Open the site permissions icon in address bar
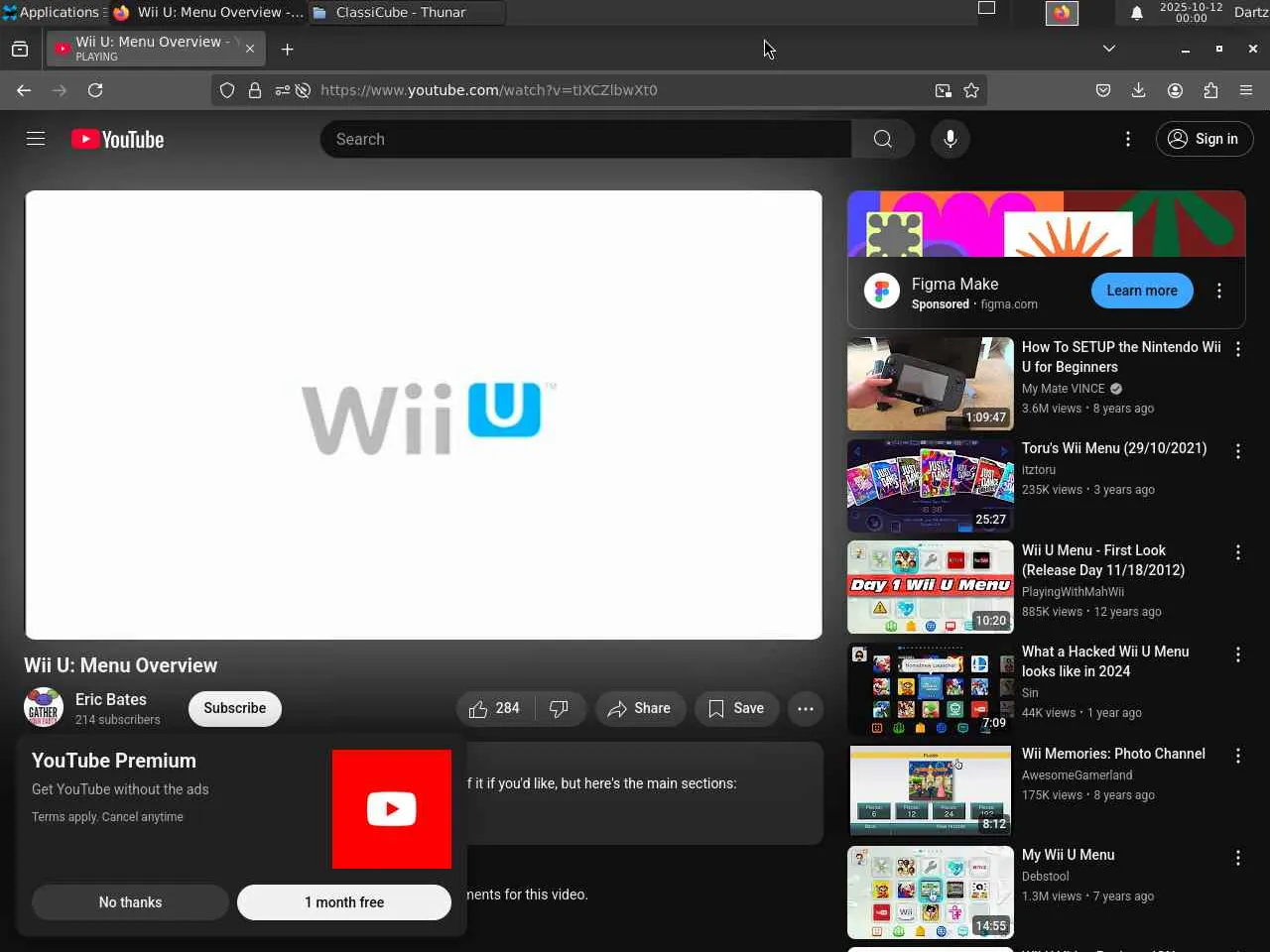 coord(283,90)
